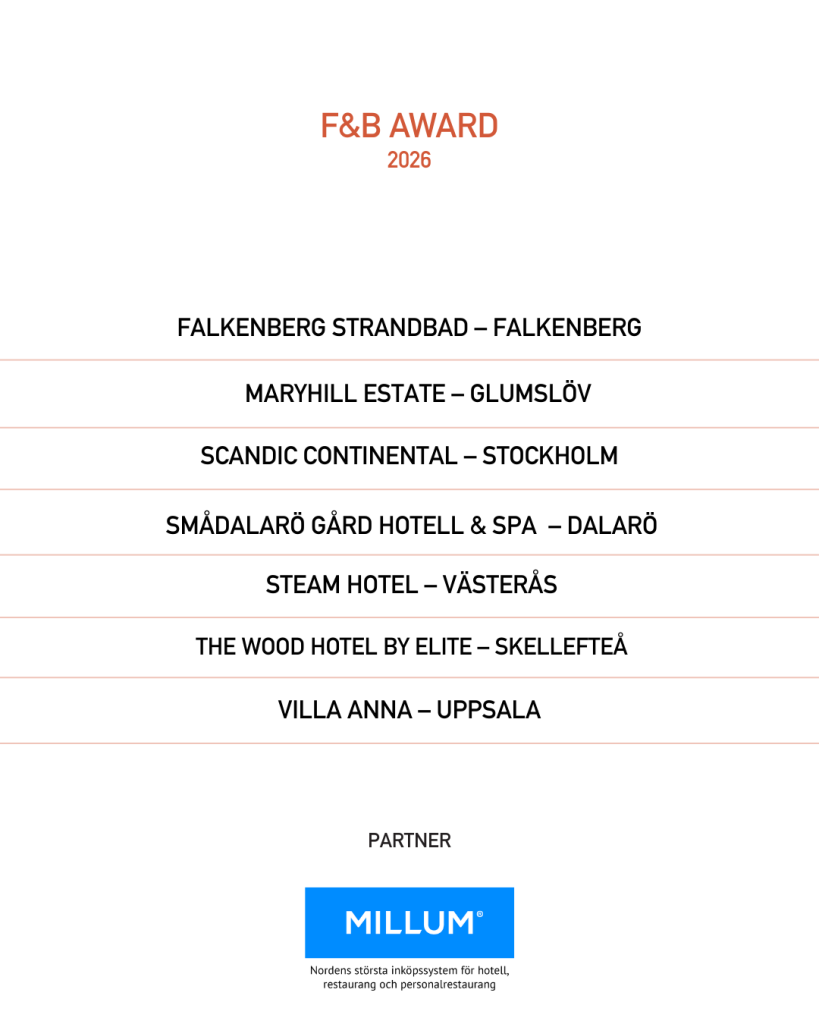The image size is (819, 1024).
Task: Click the 2026 year text
Action: point(409,160)
